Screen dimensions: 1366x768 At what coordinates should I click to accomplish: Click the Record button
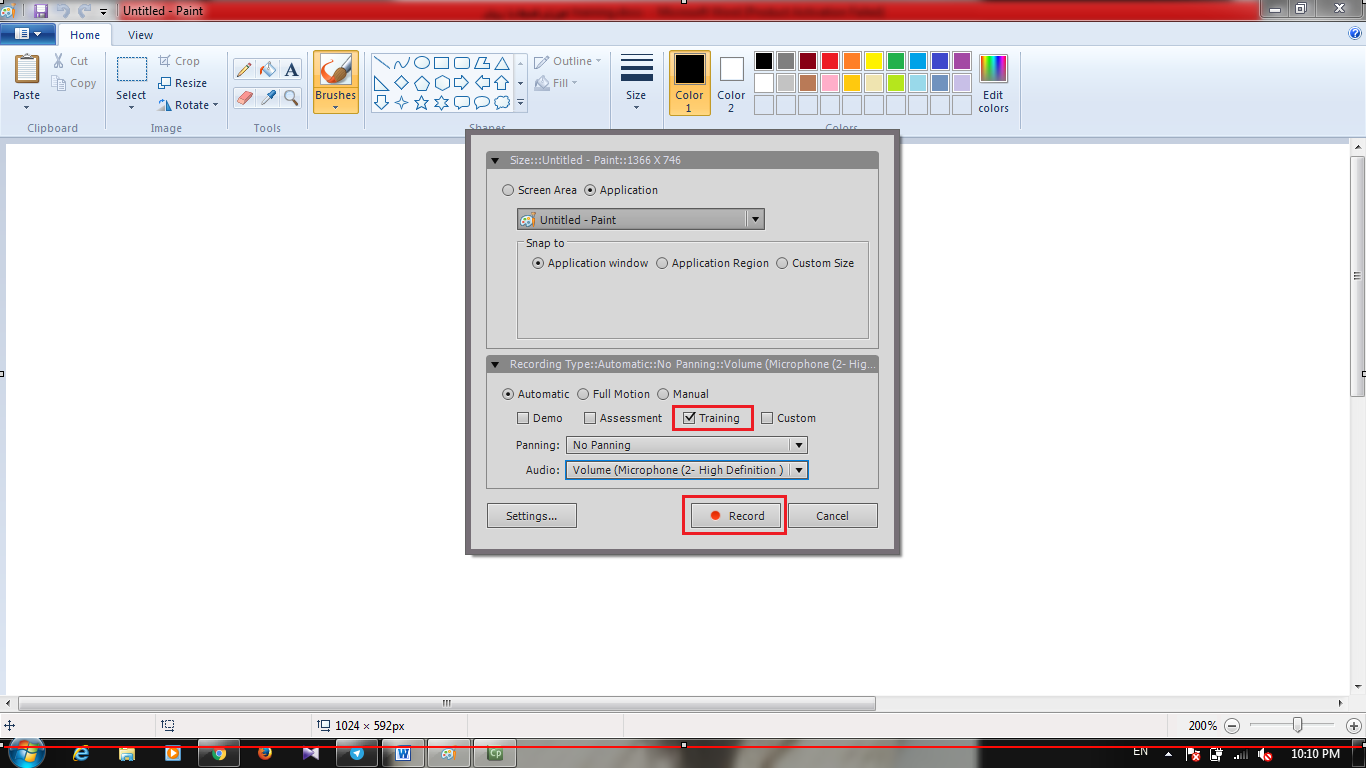tap(734, 516)
